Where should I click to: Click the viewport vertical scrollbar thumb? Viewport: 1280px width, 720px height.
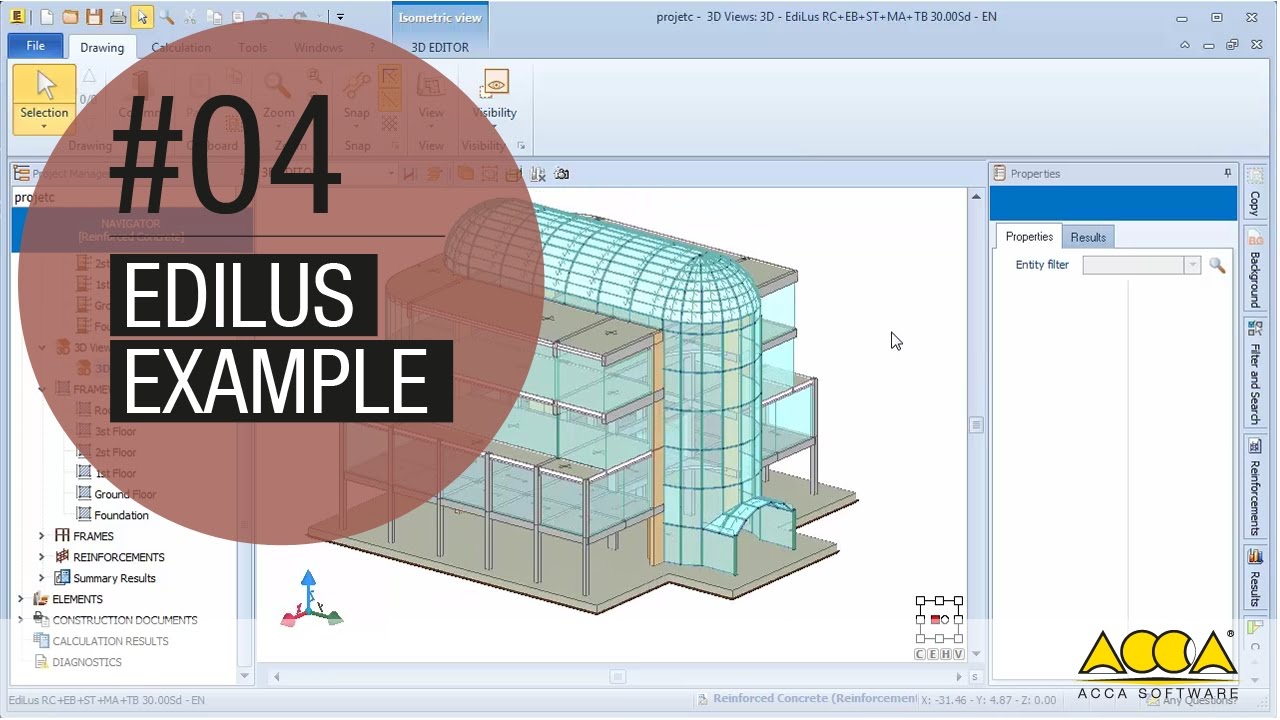(976, 425)
